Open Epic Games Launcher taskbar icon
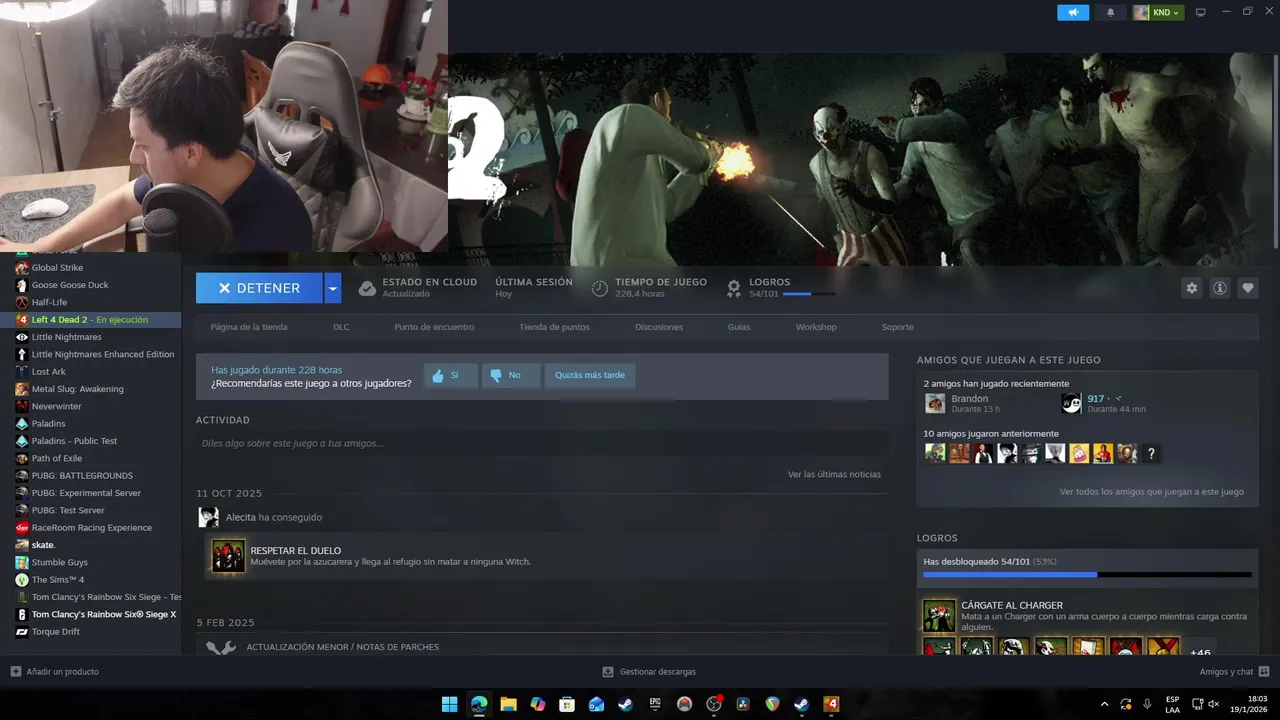1280x720 pixels. click(655, 704)
